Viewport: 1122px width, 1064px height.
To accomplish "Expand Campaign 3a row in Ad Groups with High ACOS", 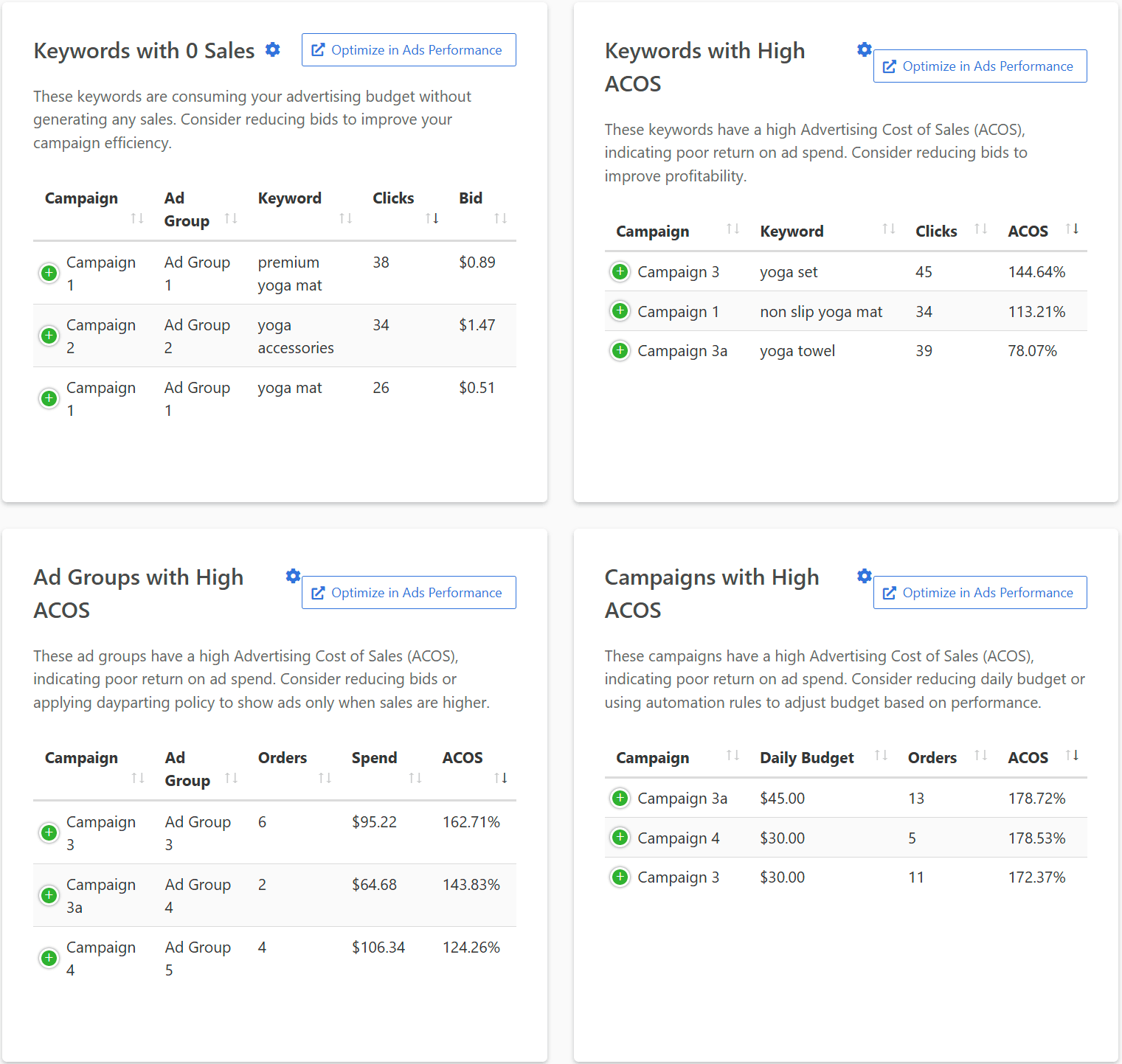I will pyautogui.click(x=49, y=895).
